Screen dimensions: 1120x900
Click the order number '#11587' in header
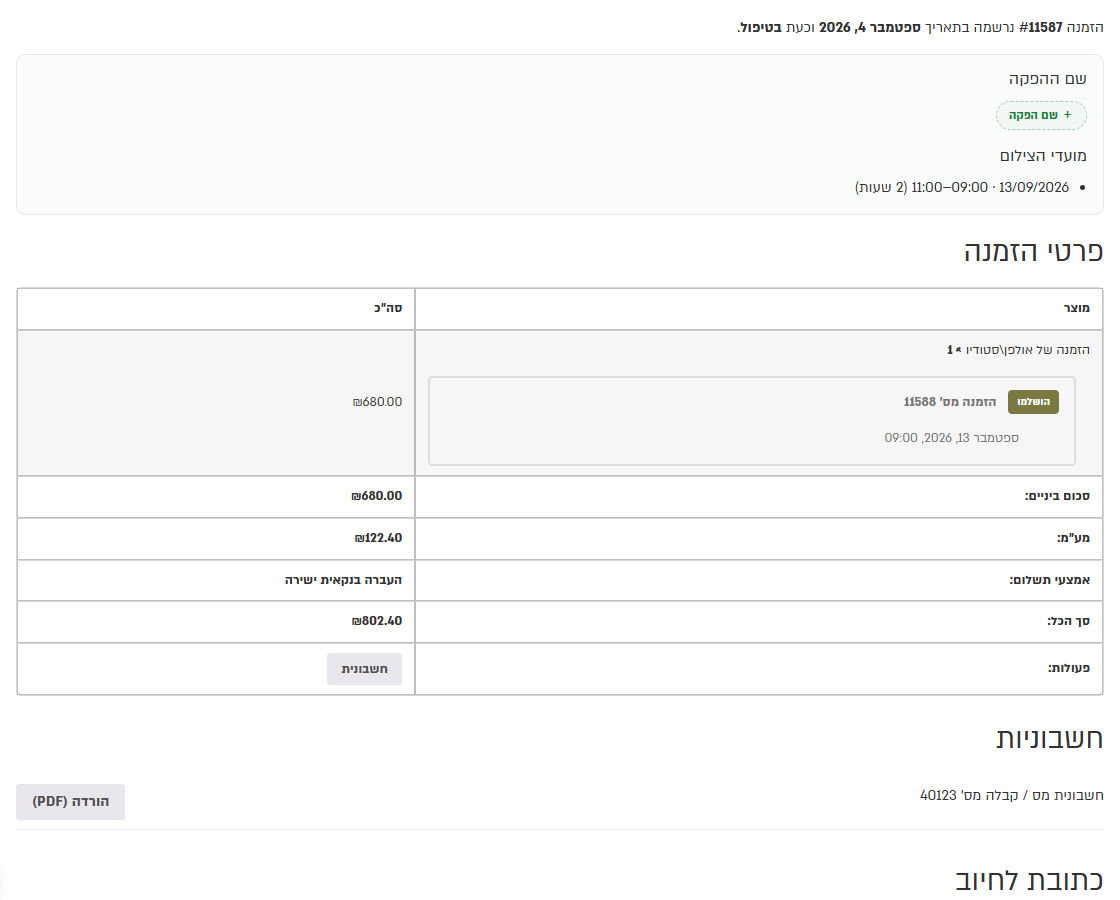(1041, 27)
